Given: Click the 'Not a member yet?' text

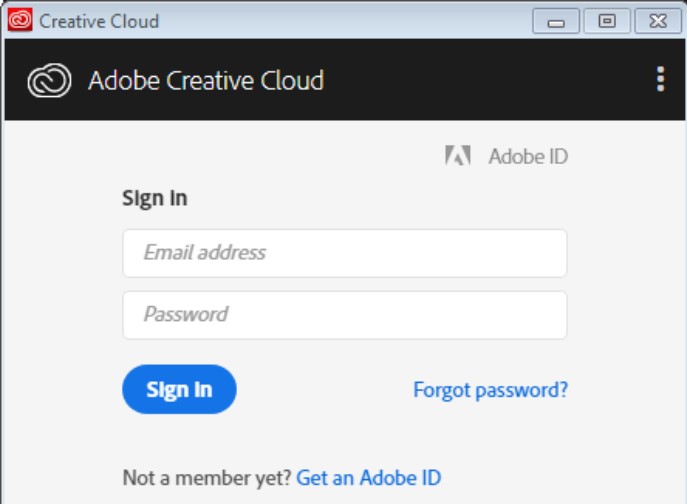Looking at the screenshot, I should (206, 477).
